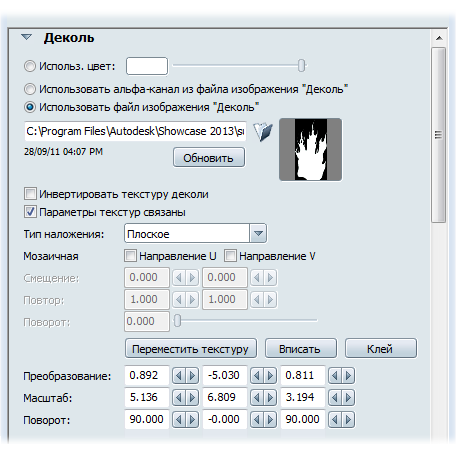The image size is (456, 450).
Task: Select the alpha-channel radio option
Action: click(x=30, y=89)
